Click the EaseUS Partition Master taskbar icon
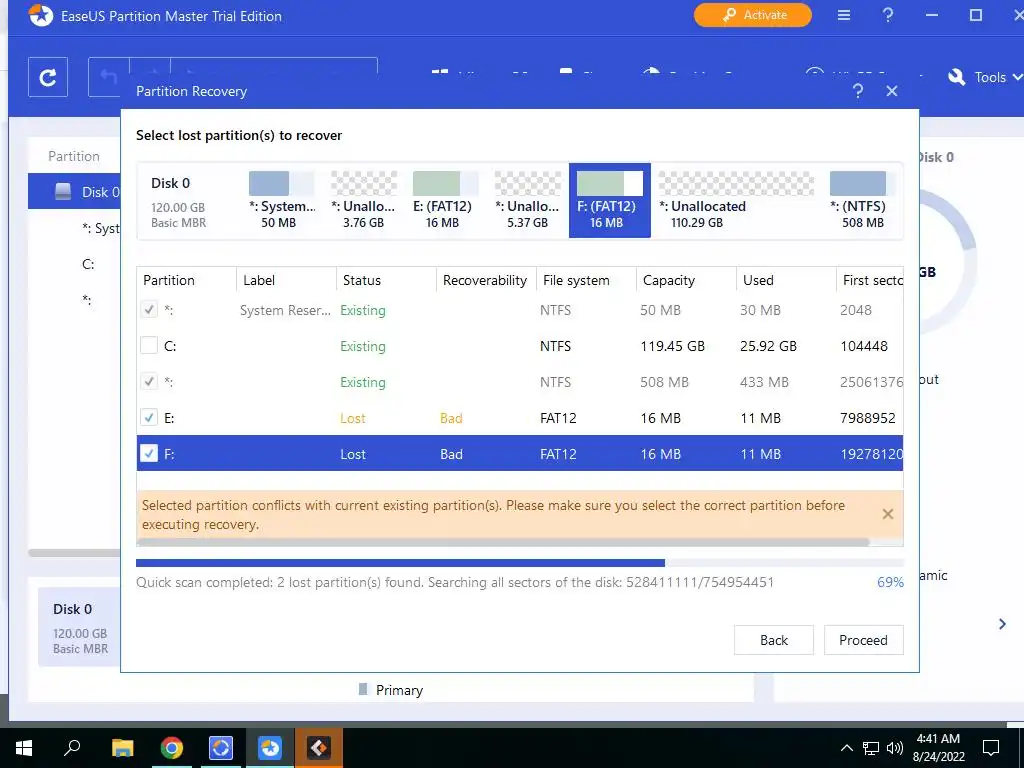Screen dimensions: 1024x768 (270, 748)
